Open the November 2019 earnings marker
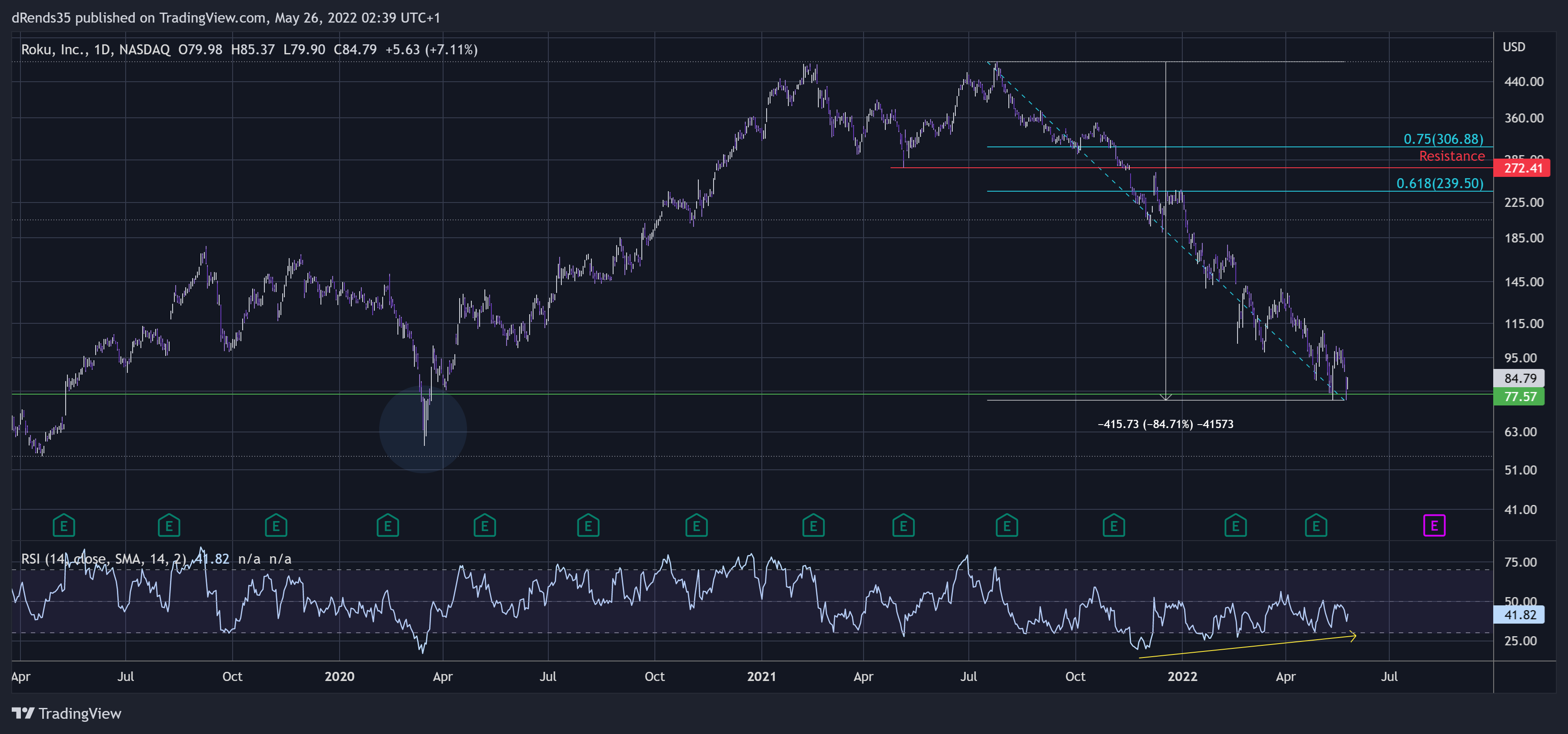The image size is (1568, 734). (276, 525)
